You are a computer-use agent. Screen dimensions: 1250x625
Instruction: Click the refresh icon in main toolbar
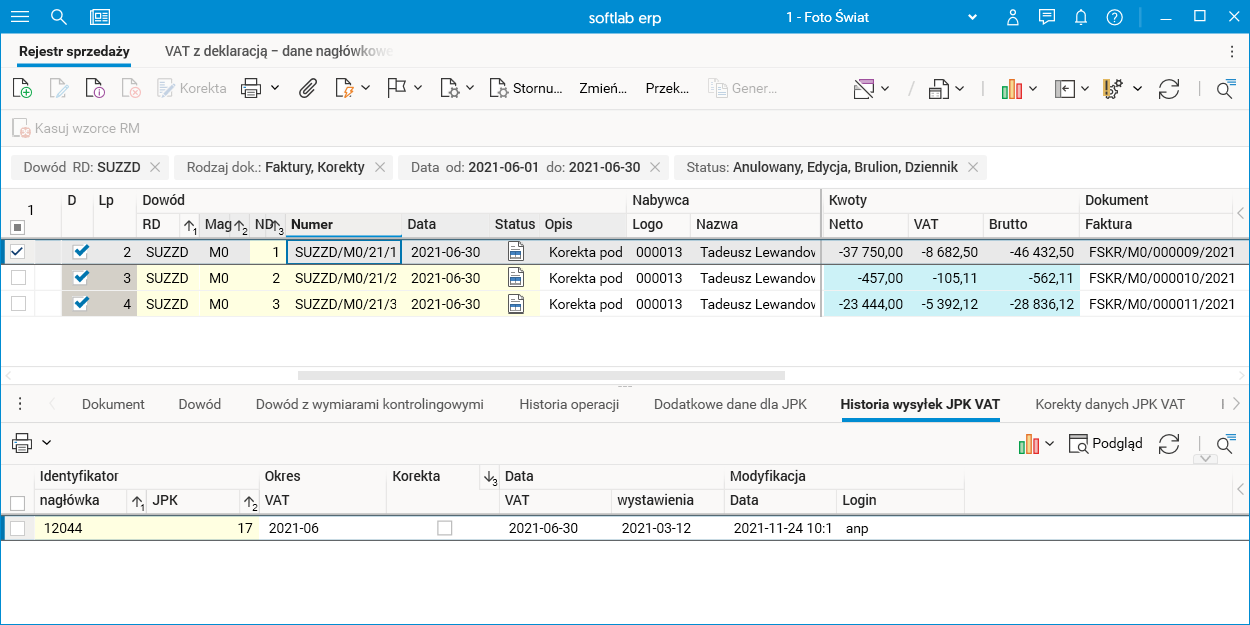pos(1169,88)
